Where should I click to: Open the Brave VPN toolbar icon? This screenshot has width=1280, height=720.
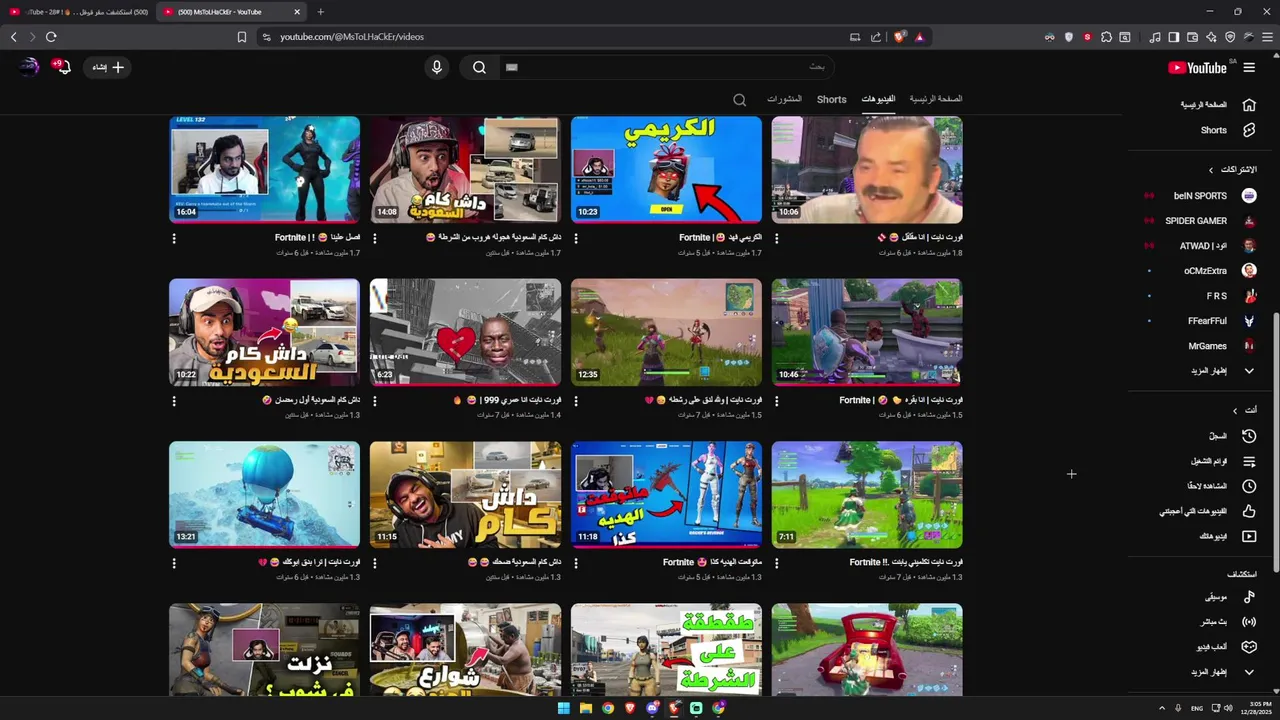[1230, 37]
